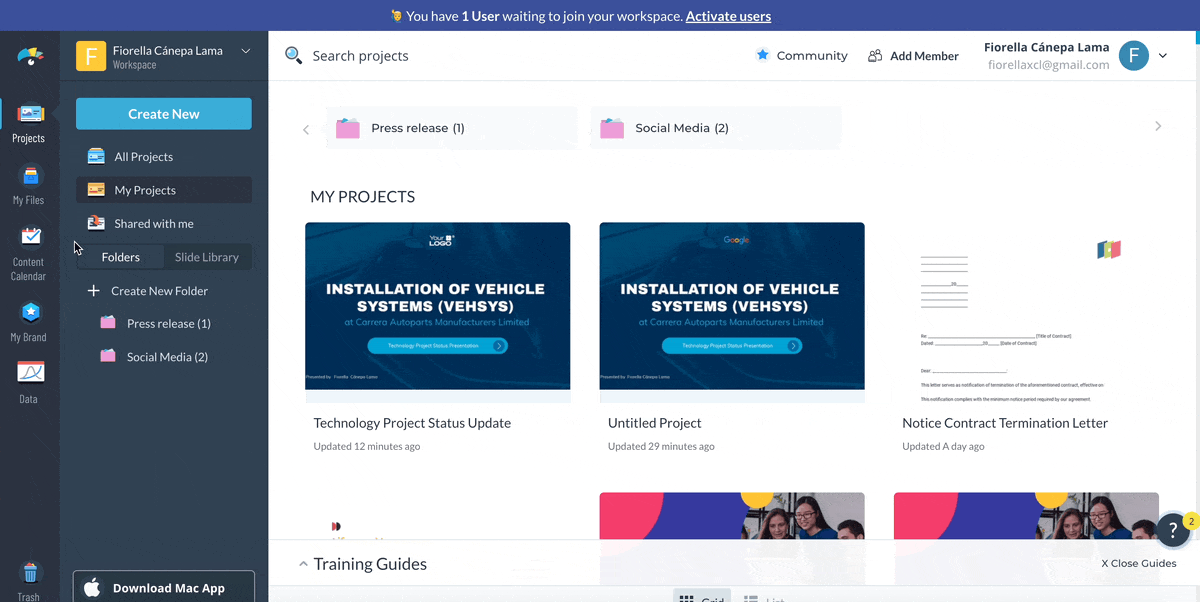This screenshot has height=602, width=1200.
Task: Open the user account dropdown arrow
Action: pyautogui.click(x=1163, y=56)
